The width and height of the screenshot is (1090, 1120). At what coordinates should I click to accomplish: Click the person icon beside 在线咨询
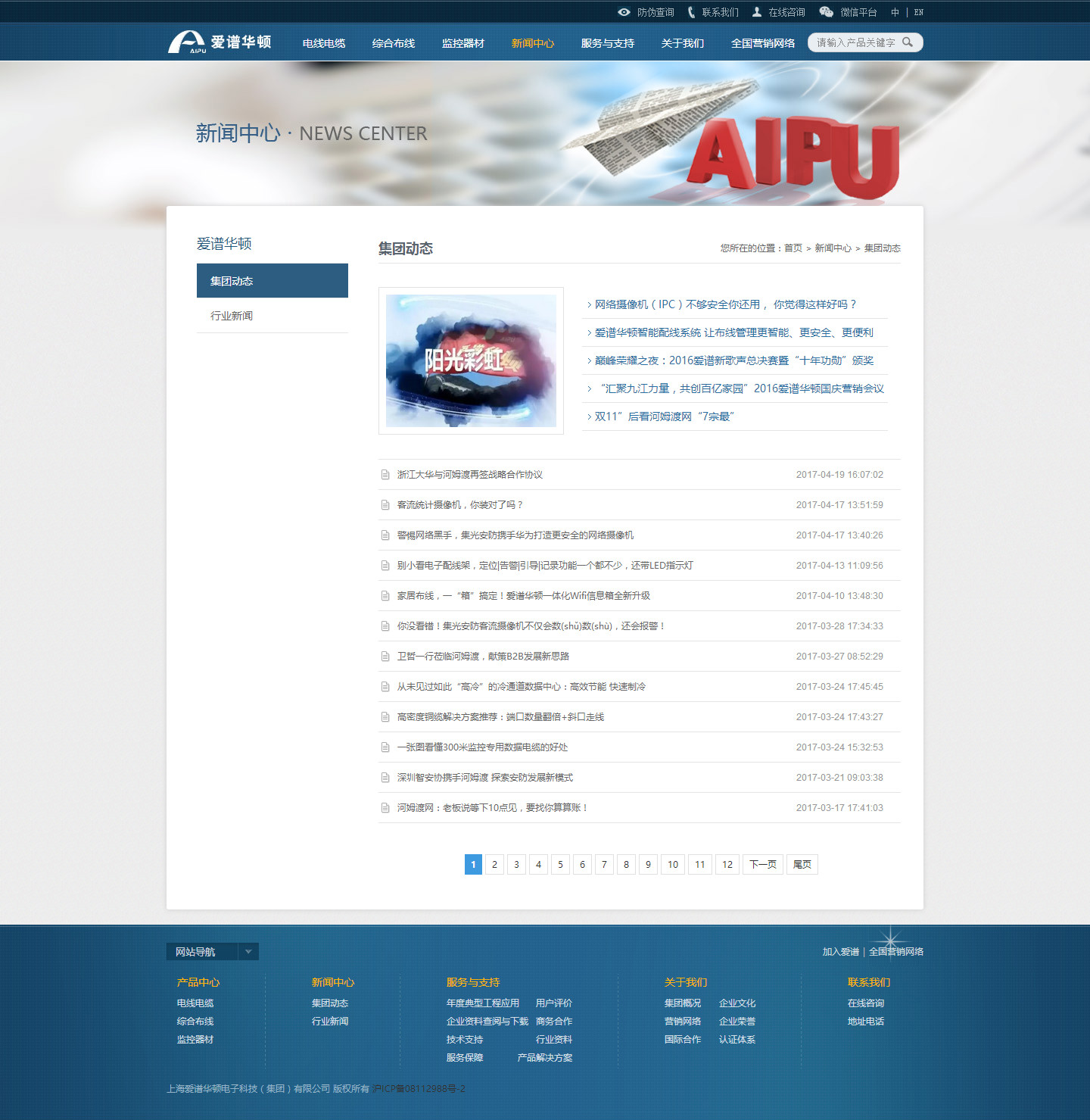[x=757, y=12]
